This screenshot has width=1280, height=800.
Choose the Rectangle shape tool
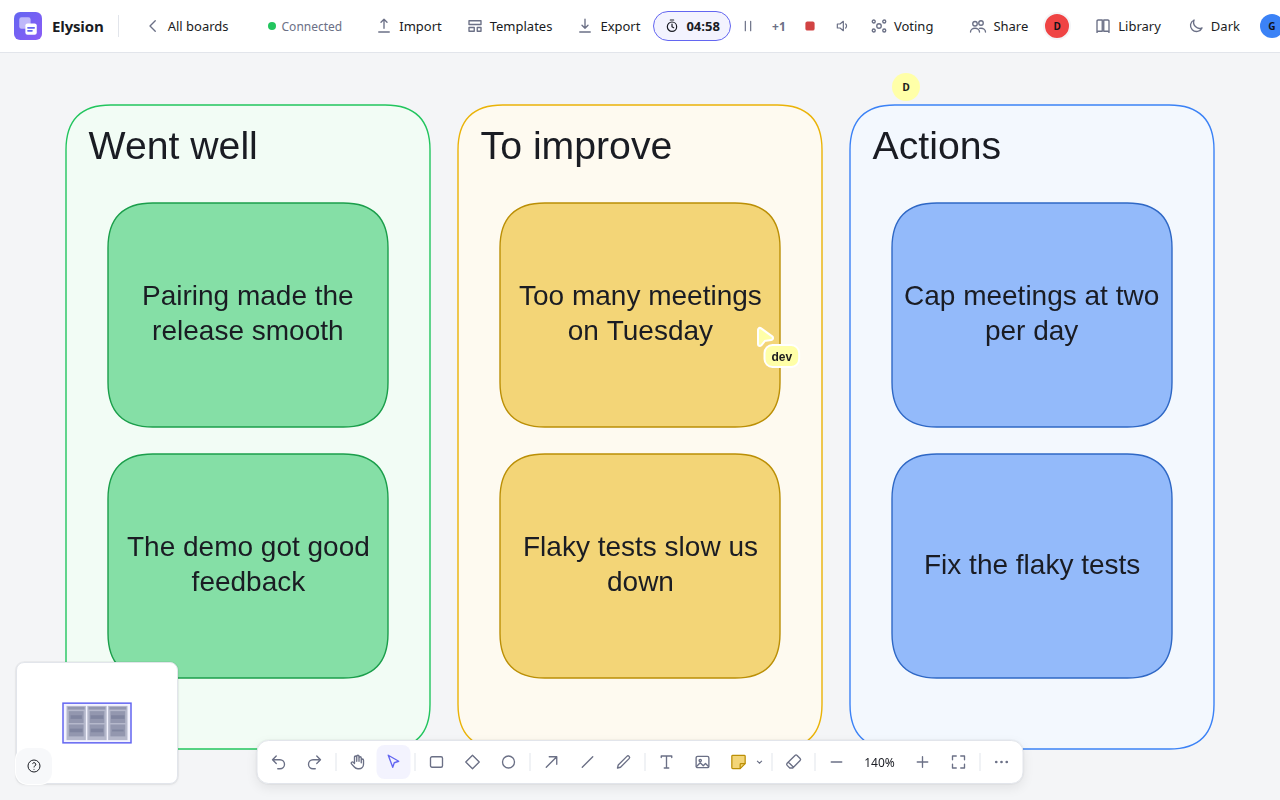pos(436,762)
